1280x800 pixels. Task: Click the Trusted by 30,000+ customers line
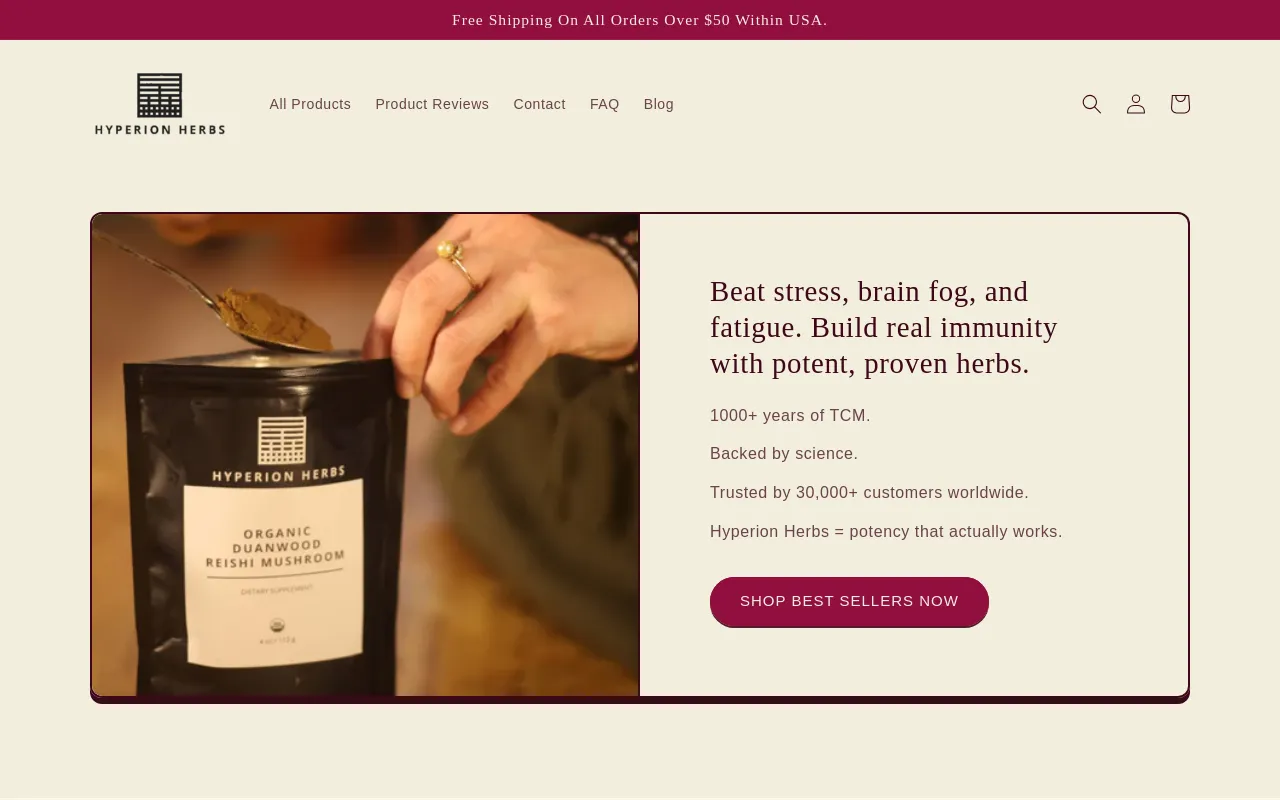pos(869,493)
